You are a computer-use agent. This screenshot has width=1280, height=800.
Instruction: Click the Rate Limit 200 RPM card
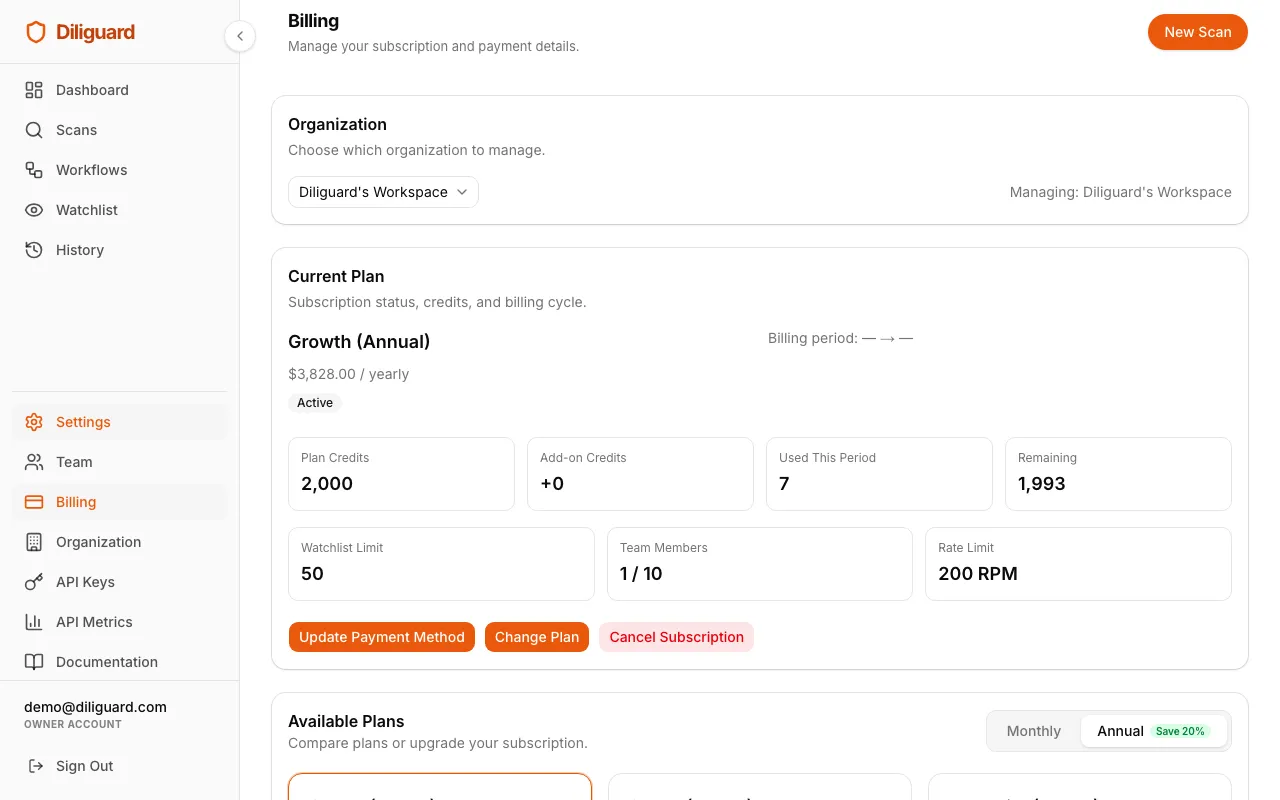coord(1078,564)
